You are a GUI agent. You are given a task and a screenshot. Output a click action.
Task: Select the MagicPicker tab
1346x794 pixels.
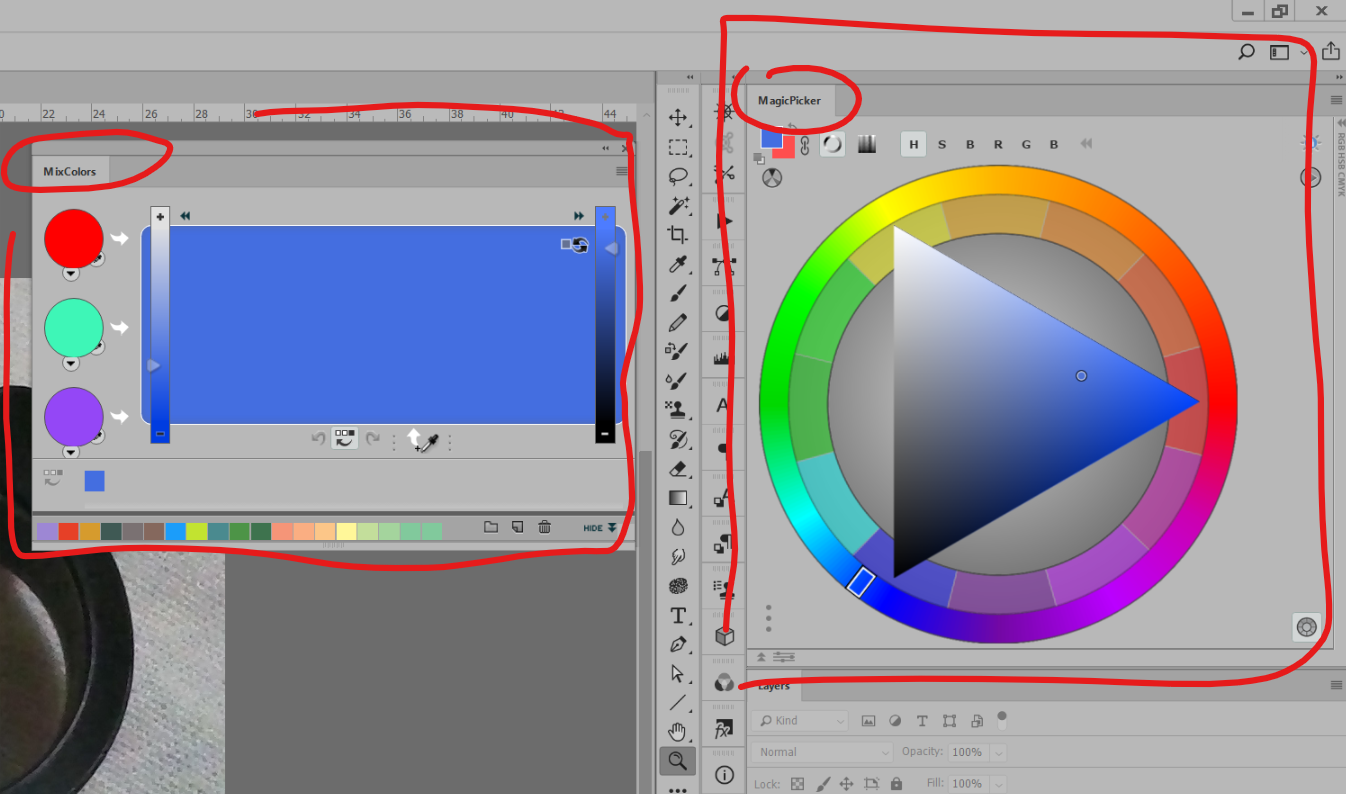point(789,100)
